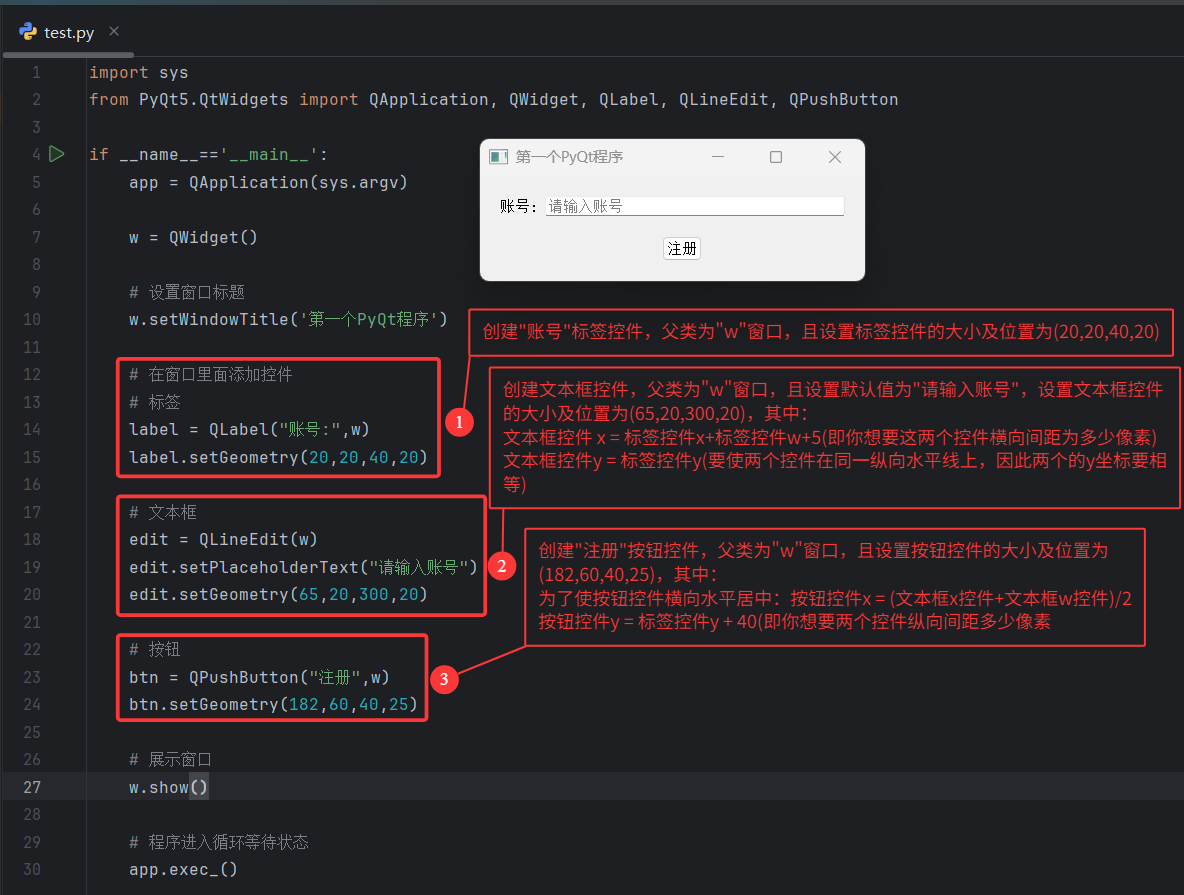Click the comment '# 程序进入循环等待状态'
Viewport: 1184px width, 895px height.
click(219, 842)
